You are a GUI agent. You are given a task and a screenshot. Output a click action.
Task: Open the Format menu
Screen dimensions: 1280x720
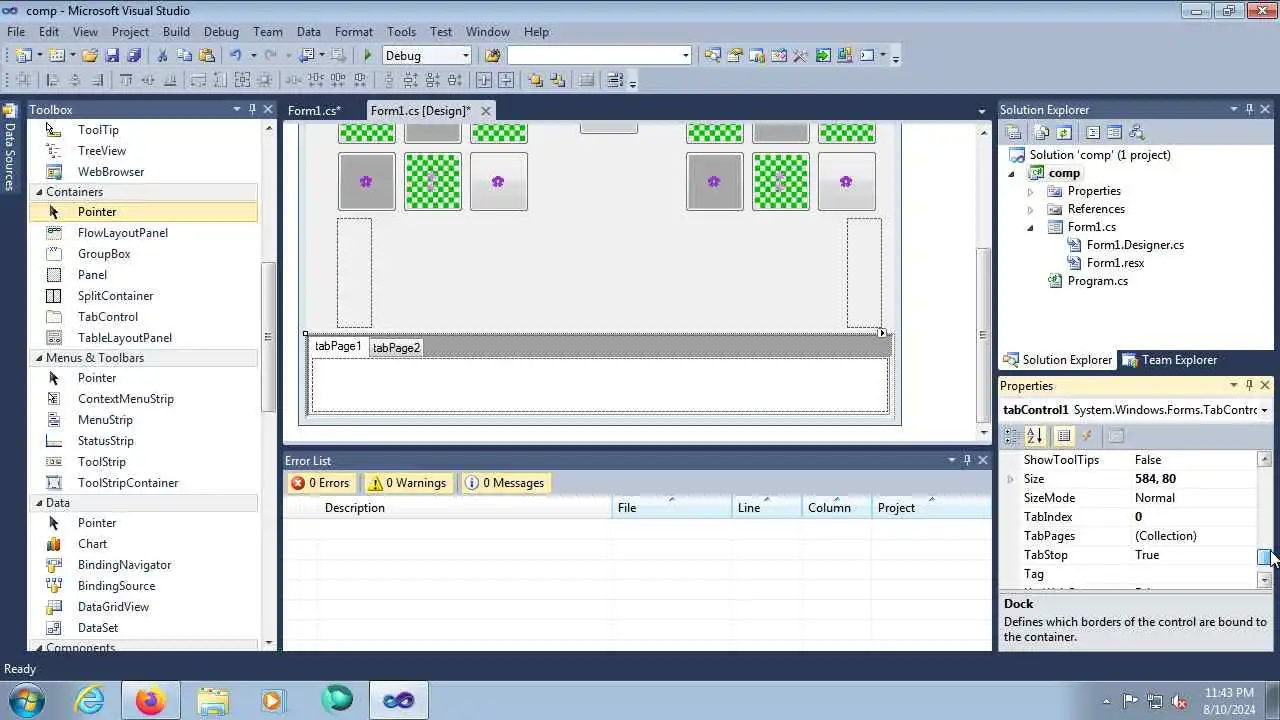point(354,32)
